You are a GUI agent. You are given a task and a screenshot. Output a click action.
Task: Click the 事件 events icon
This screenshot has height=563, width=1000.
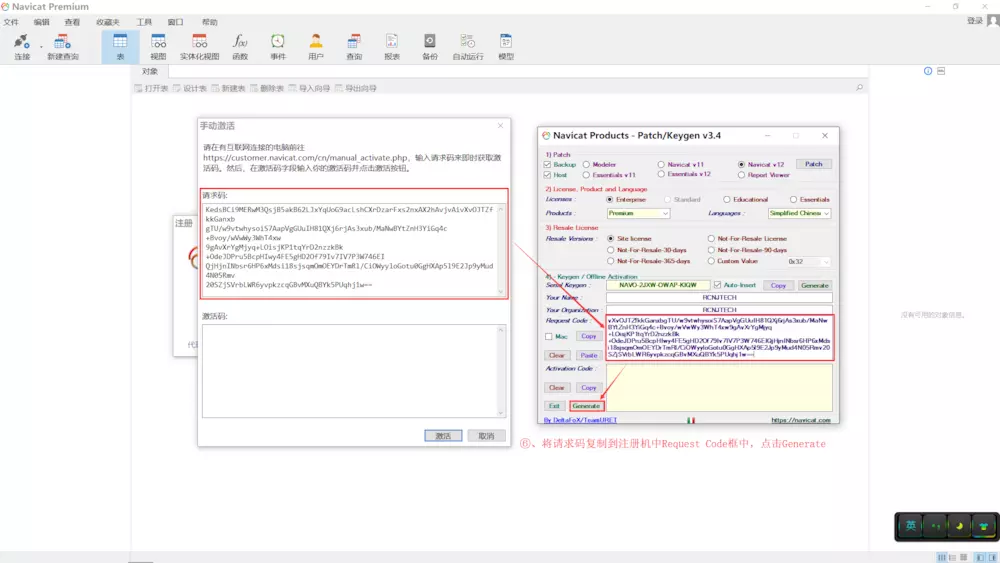tap(278, 47)
